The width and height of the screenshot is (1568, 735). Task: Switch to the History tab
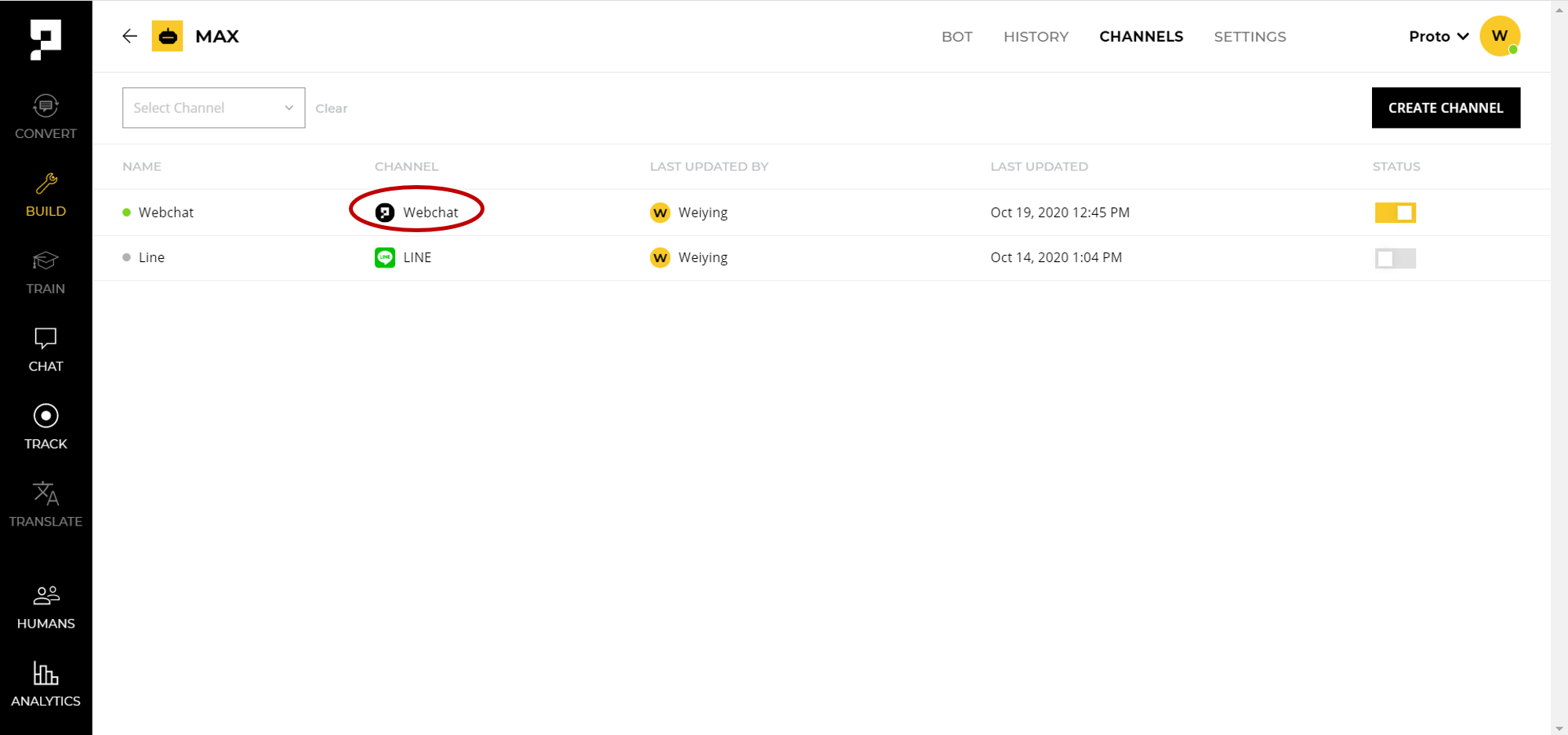[1036, 37]
